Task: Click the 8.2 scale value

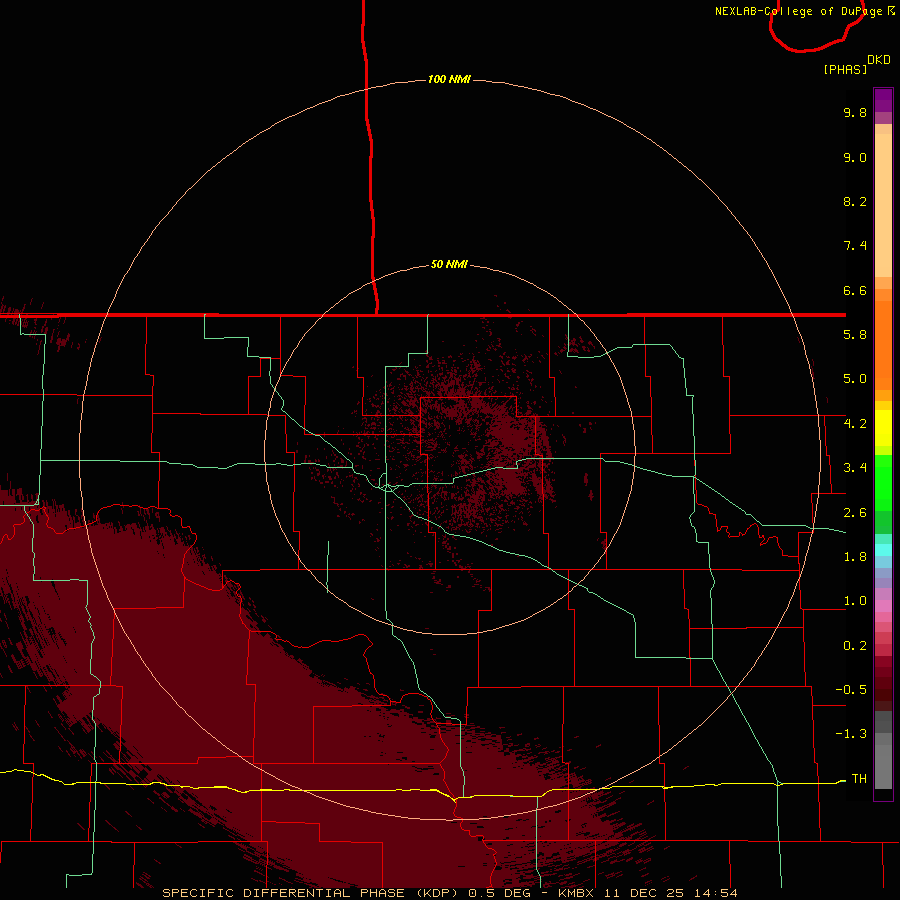Action: [x=855, y=201]
